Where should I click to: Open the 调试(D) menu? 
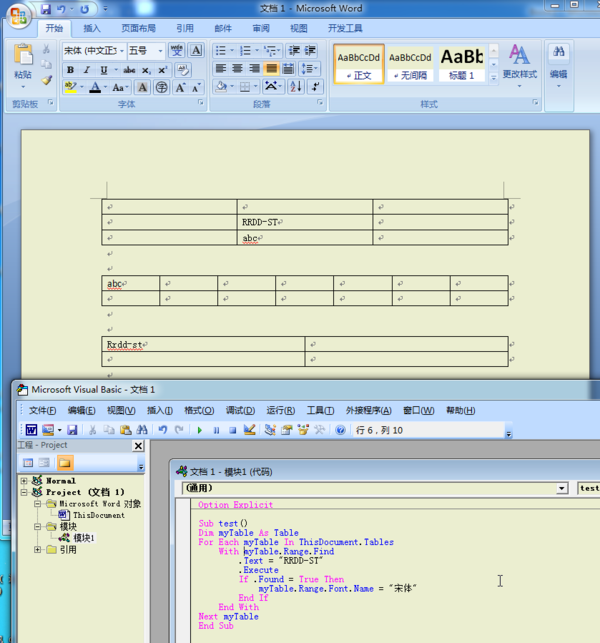pyautogui.click(x=240, y=410)
